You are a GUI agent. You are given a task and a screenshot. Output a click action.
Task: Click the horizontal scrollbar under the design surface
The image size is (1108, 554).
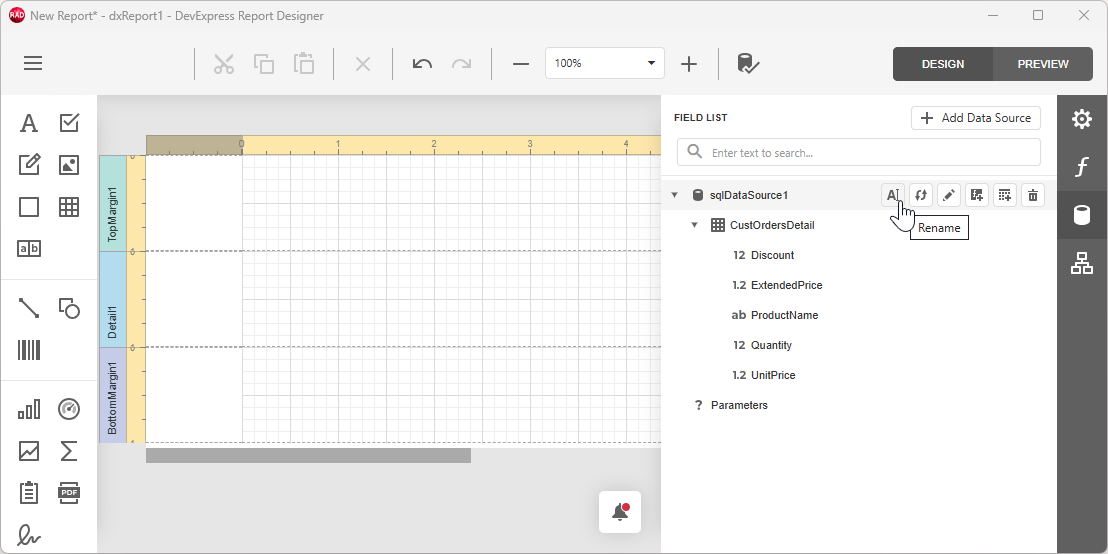[x=308, y=456]
